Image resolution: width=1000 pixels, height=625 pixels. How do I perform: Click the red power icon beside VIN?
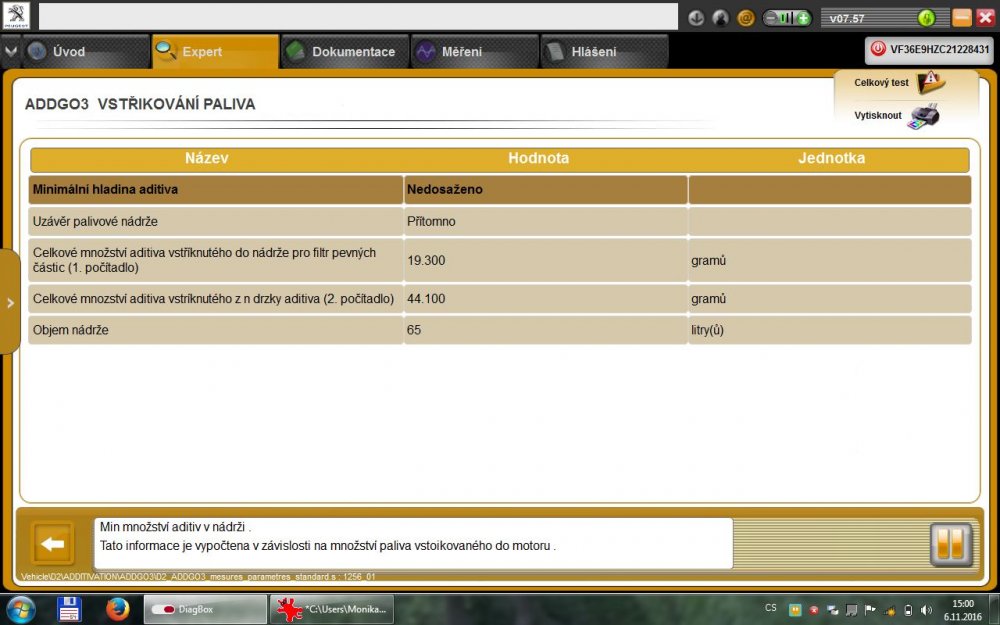[877, 48]
